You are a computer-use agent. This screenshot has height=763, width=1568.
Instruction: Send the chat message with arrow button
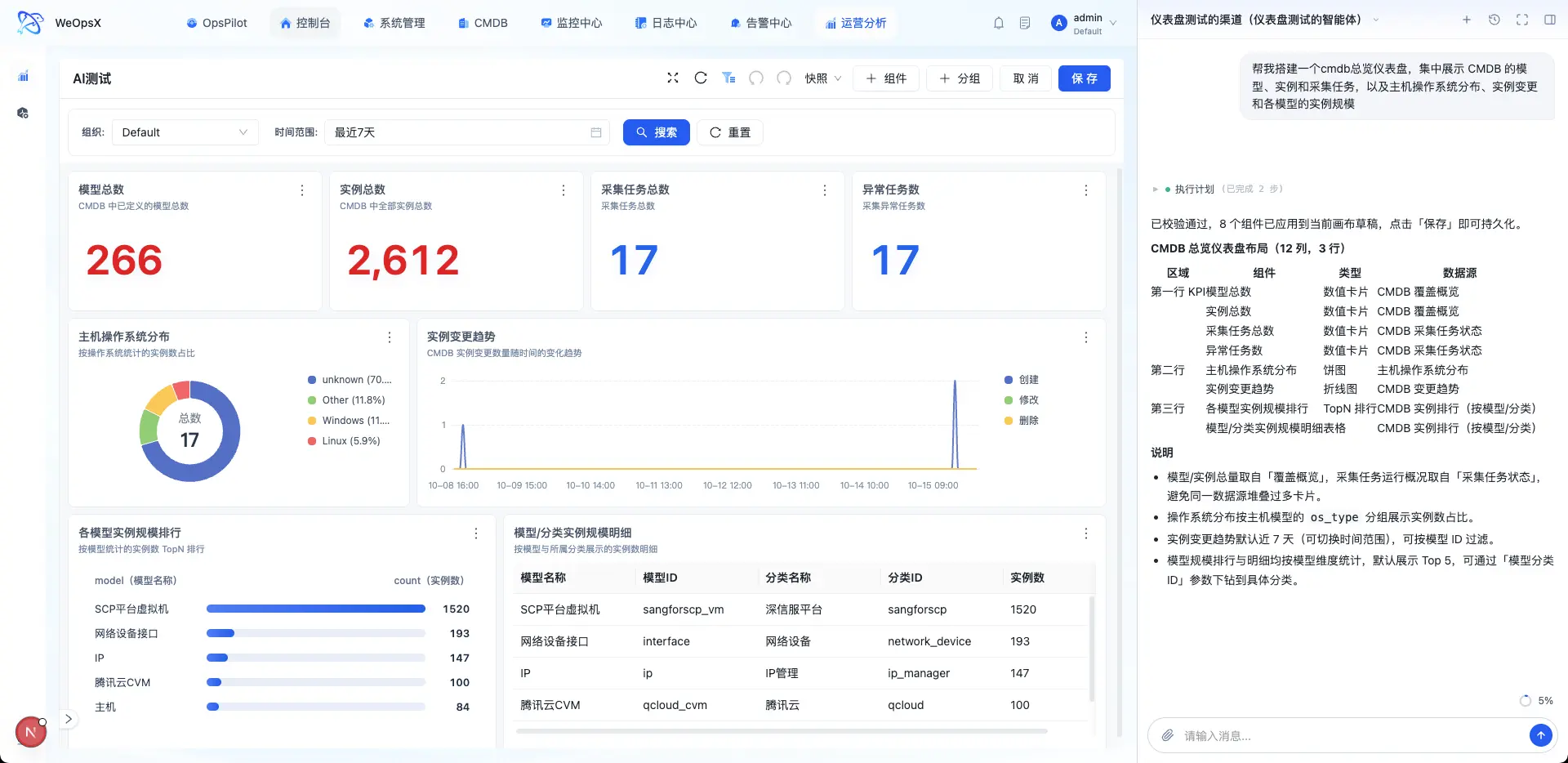[x=1540, y=735]
